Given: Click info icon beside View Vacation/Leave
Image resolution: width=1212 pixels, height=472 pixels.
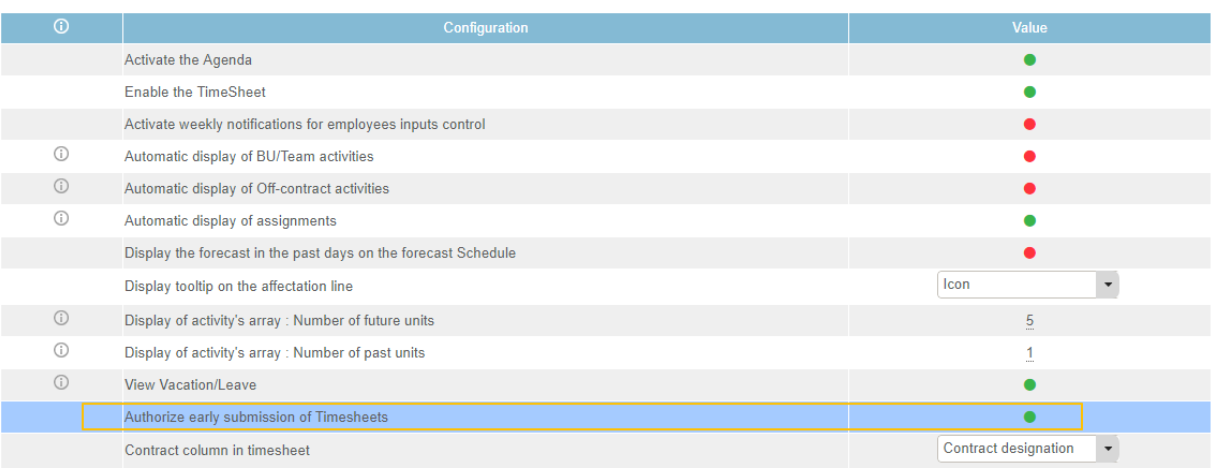Looking at the screenshot, I should click(61, 383).
